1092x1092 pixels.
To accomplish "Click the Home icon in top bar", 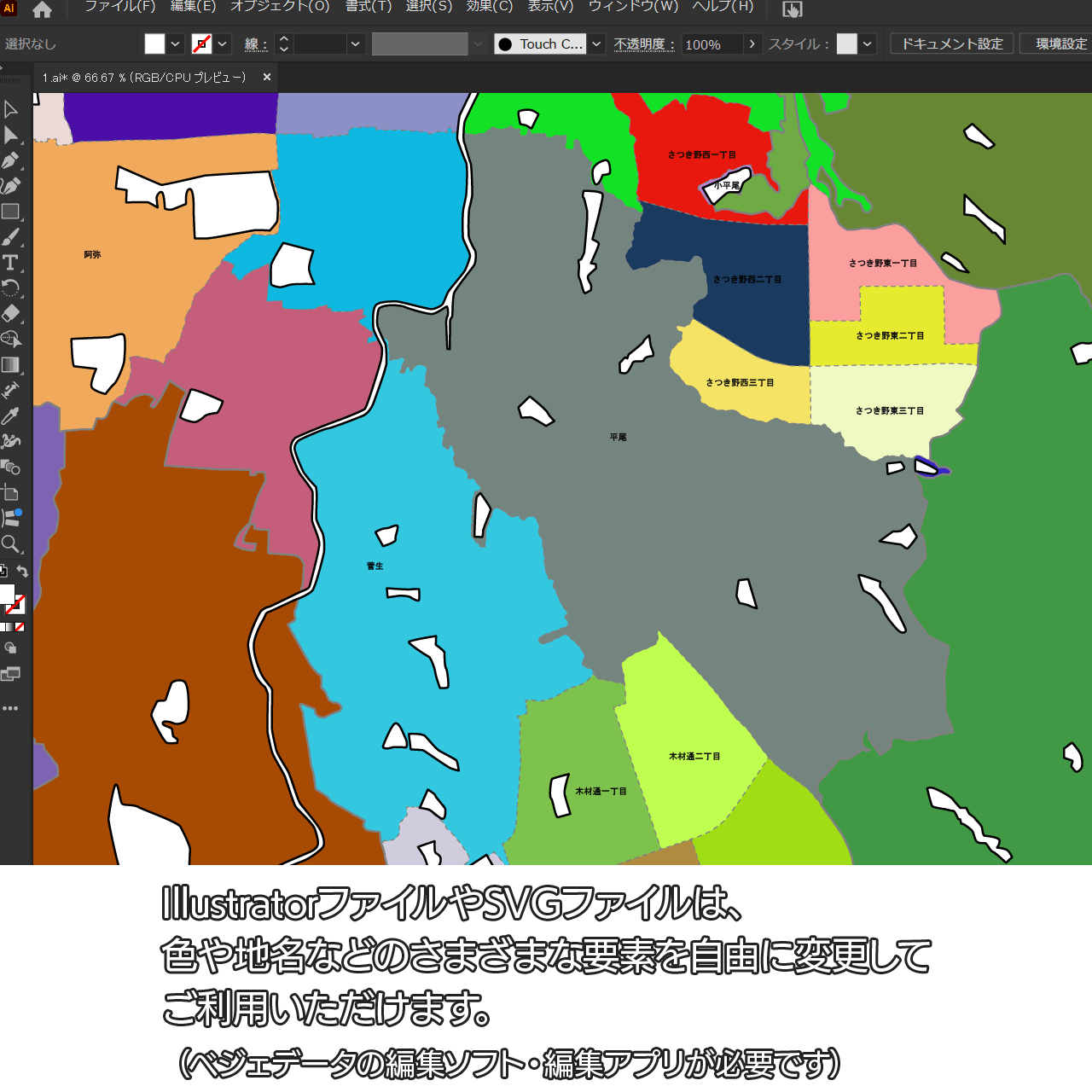I will [x=42, y=10].
